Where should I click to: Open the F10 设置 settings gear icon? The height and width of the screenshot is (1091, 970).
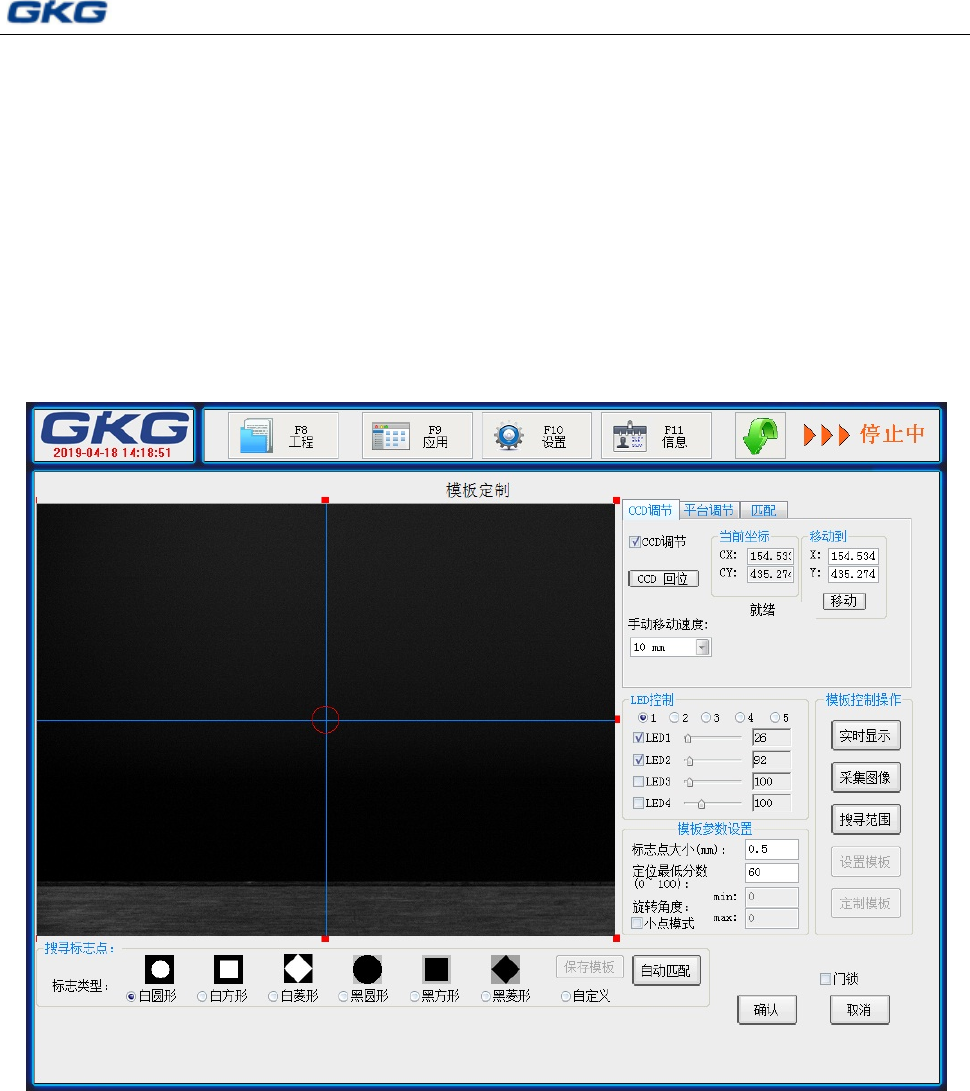coord(509,436)
